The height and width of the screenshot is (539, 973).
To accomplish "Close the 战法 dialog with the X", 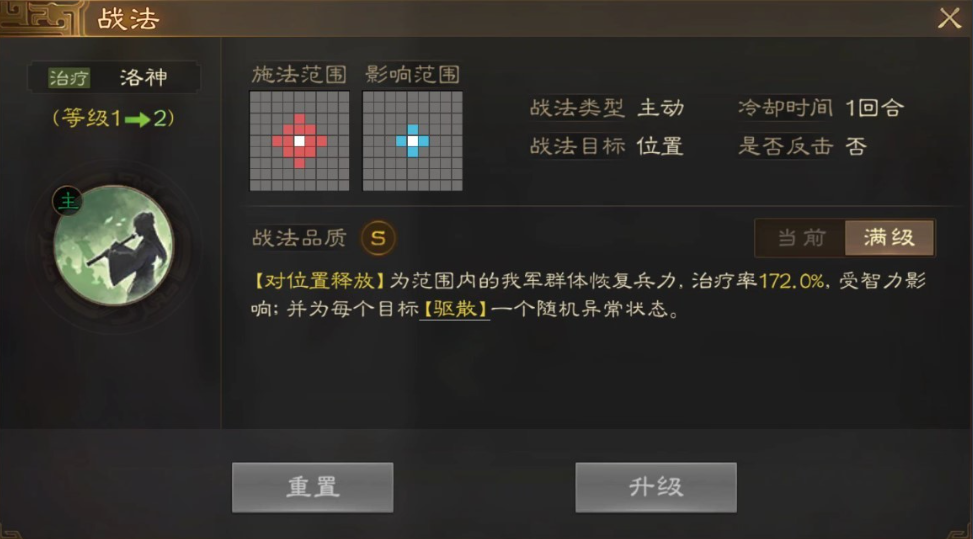I will tap(949, 18).
